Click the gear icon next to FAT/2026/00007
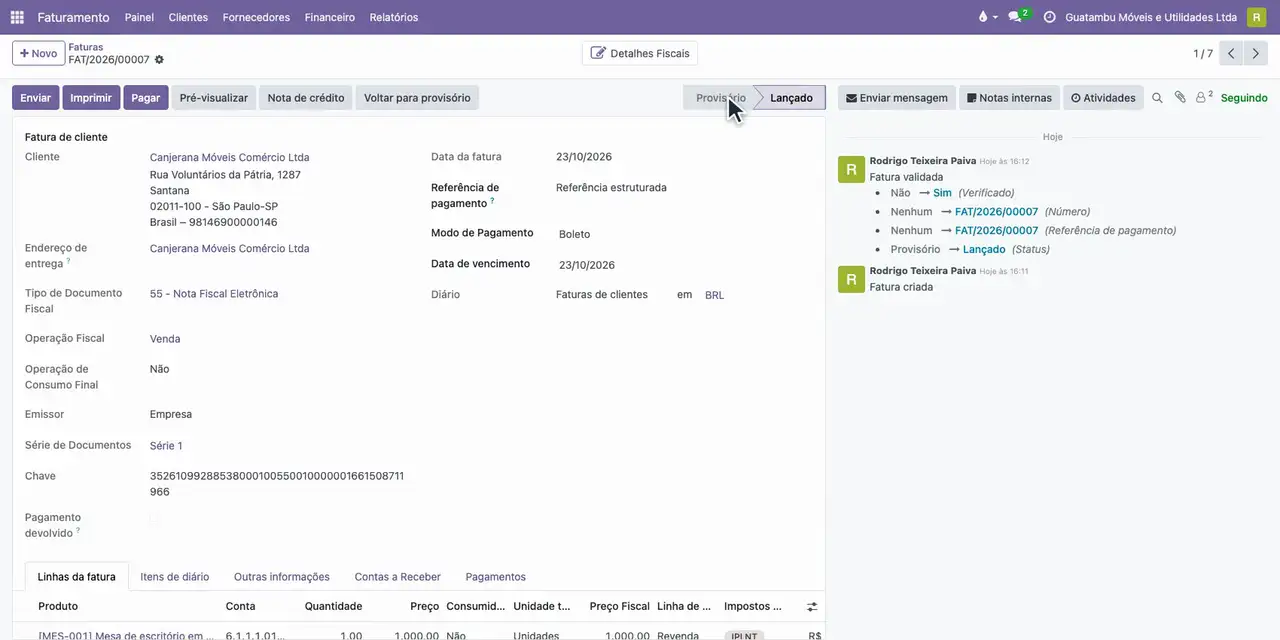Screen dimensions: 1280x640 (x=159, y=60)
